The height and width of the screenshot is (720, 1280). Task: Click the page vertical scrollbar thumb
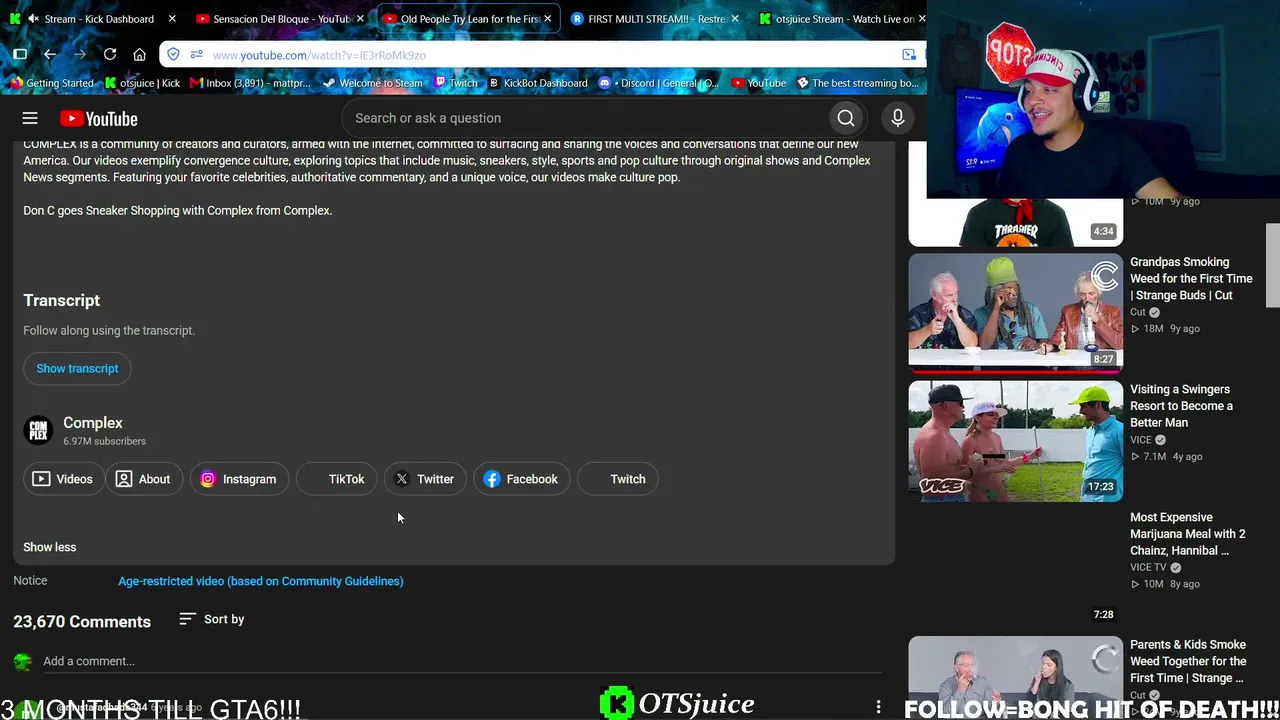click(1272, 265)
